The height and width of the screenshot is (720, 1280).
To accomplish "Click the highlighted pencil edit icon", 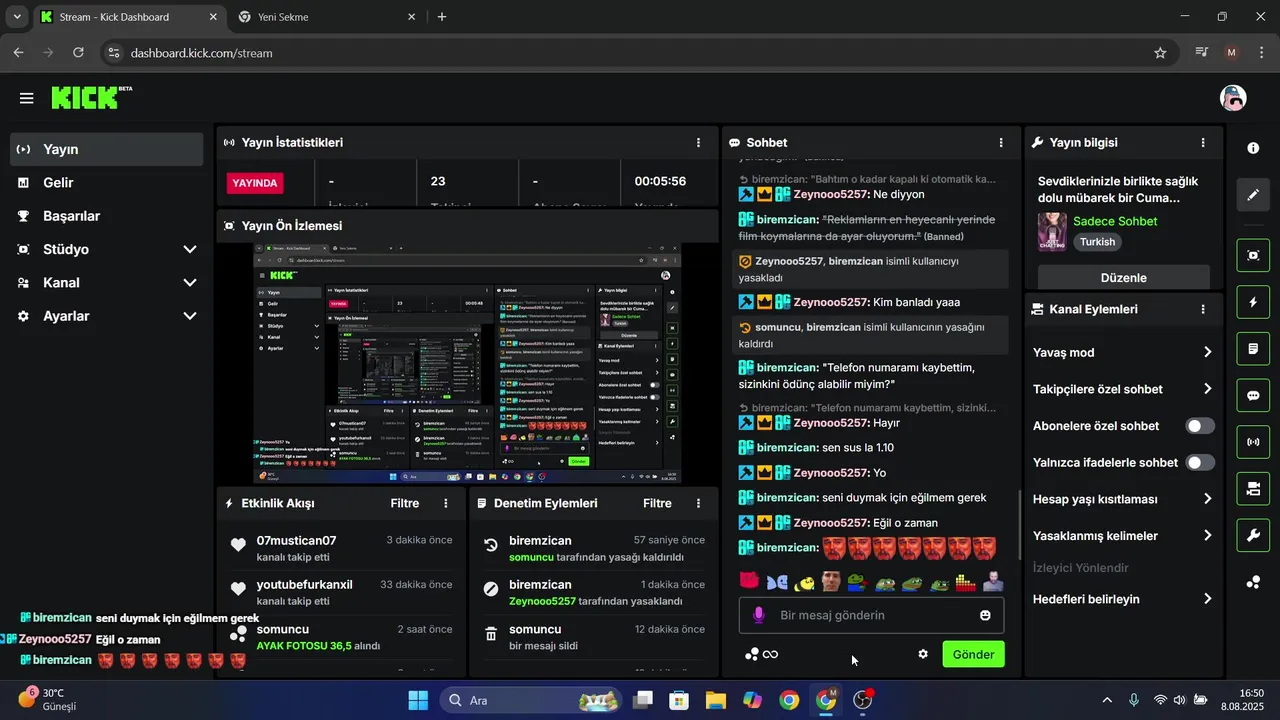I will click(1253, 195).
